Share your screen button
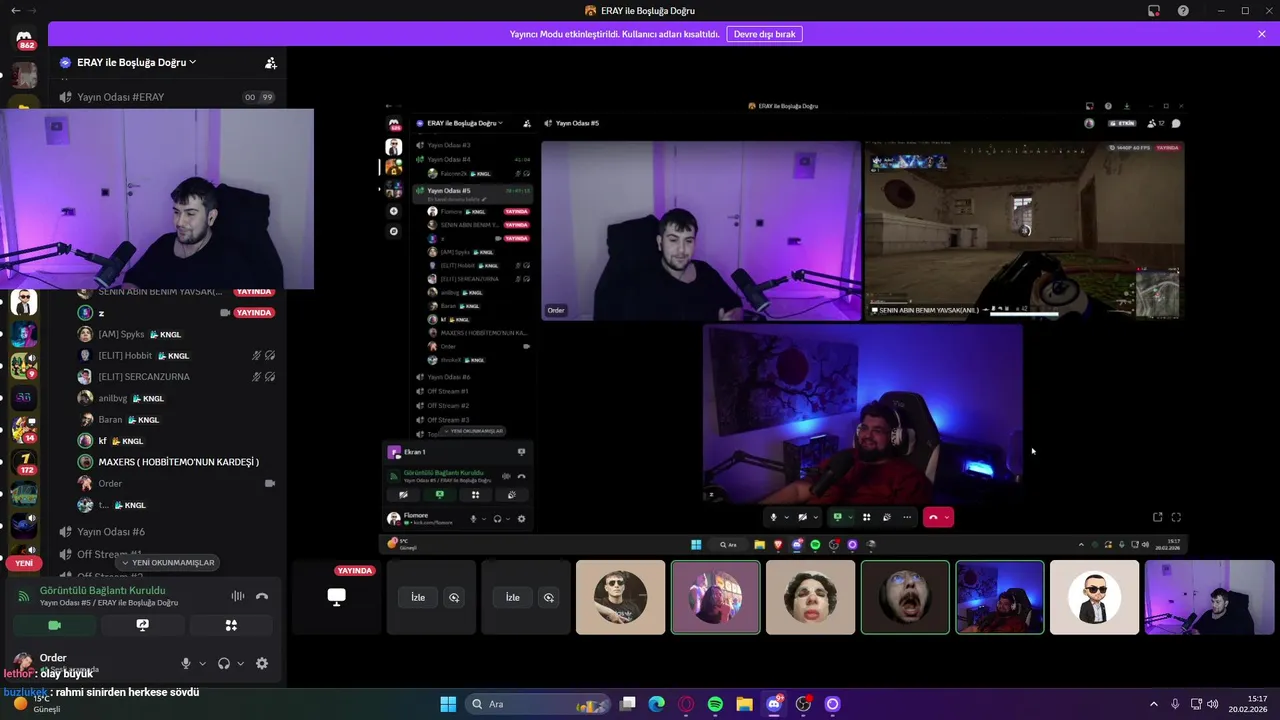Viewport: 1280px width, 720px height. pyautogui.click(x=143, y=625)
